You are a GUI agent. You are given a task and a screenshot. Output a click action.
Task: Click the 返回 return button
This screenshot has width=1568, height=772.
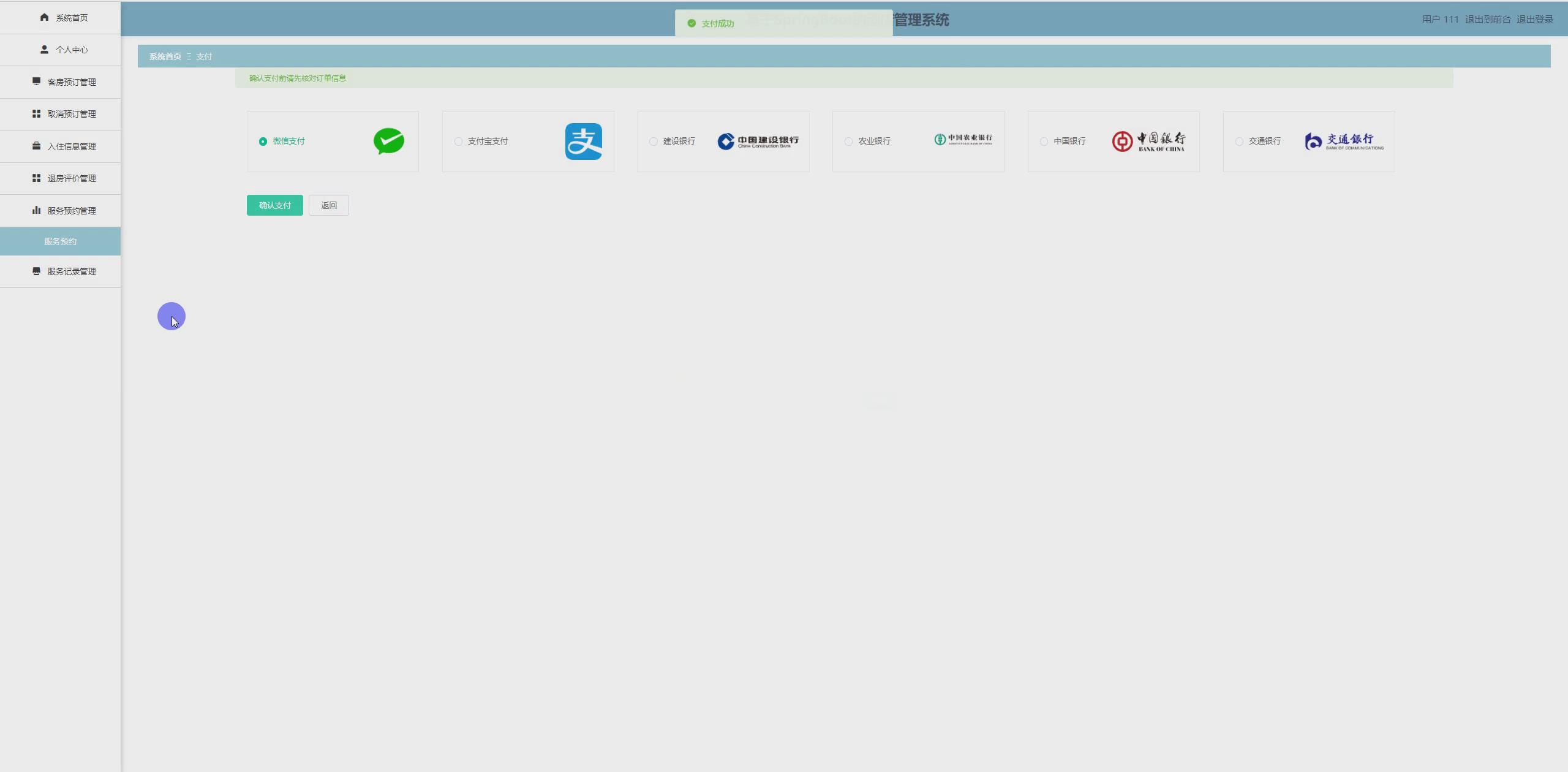pyautogui.click(x=328, y=205)
